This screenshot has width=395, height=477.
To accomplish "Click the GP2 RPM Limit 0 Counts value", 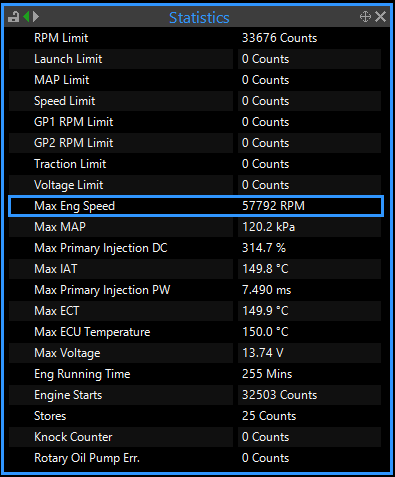I will [265, 143].
